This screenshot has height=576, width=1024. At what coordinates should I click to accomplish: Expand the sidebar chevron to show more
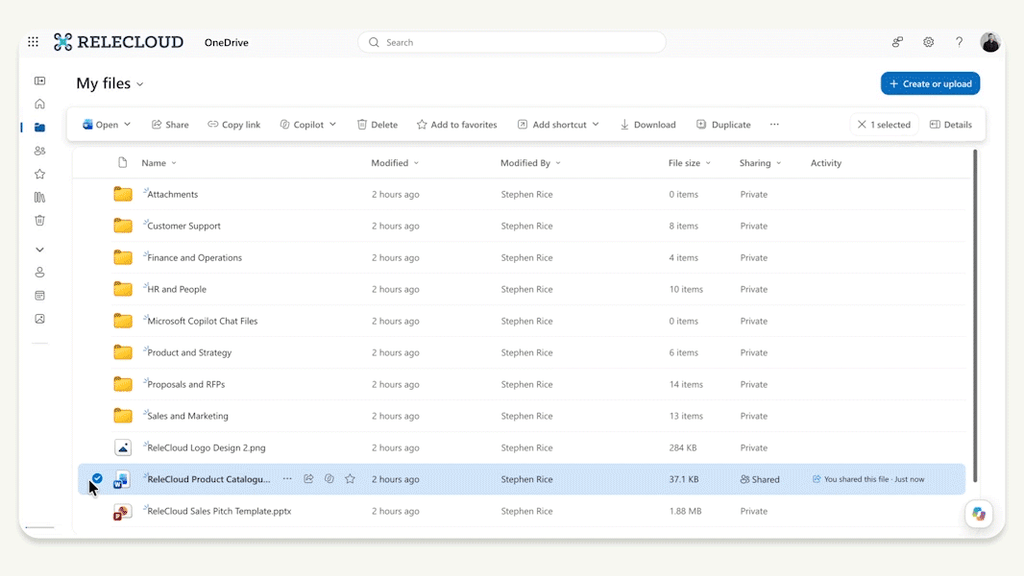tap(40, 250)
